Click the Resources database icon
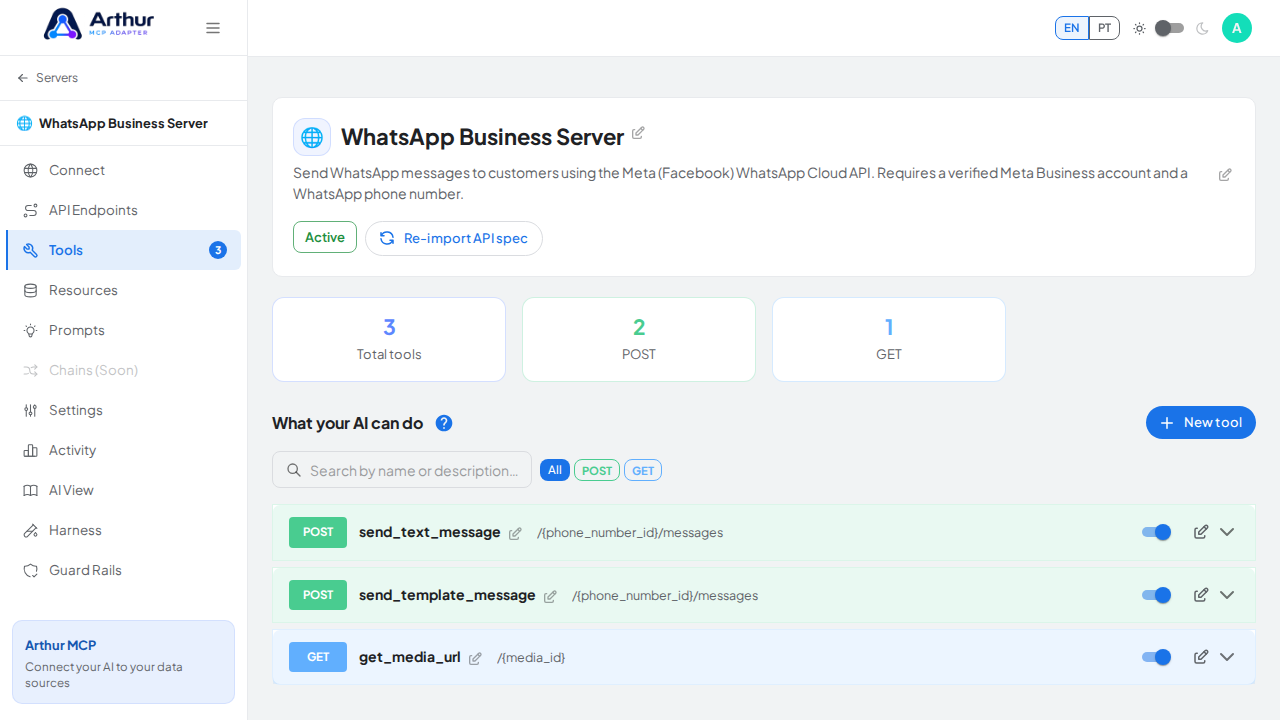 click(x=31, y=290)
